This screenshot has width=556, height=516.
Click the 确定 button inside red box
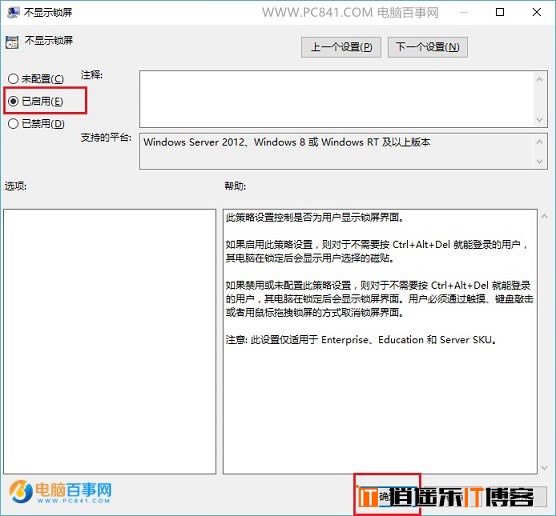387,496
